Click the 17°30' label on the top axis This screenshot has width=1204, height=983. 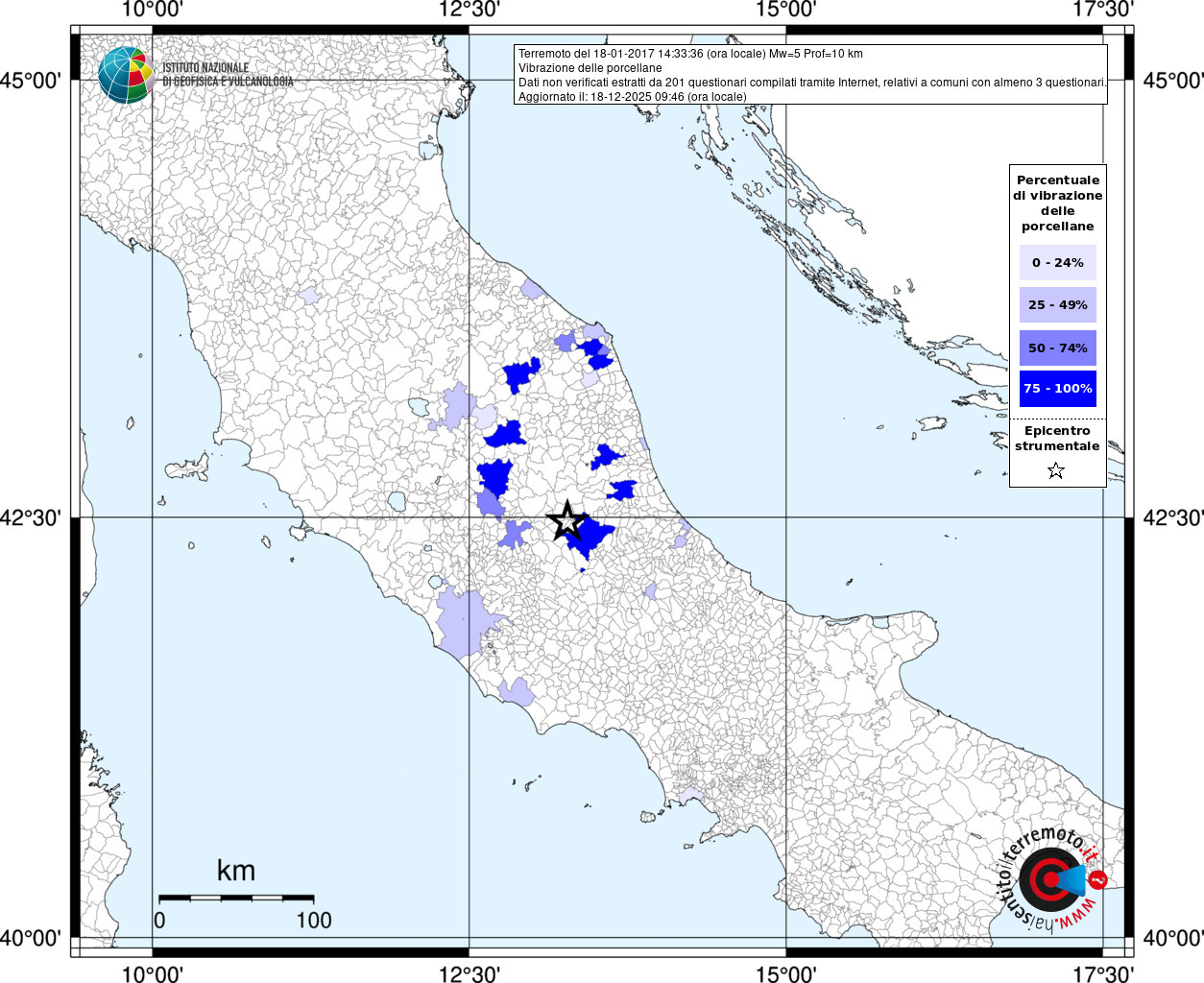[1103, 10]
